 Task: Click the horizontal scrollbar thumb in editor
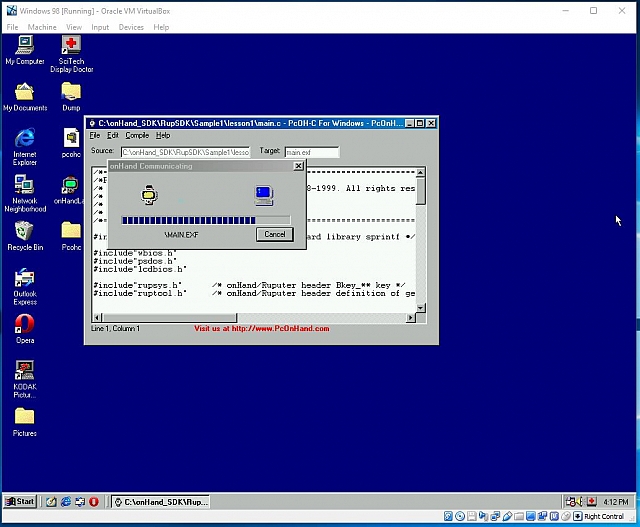coord(169,318)
